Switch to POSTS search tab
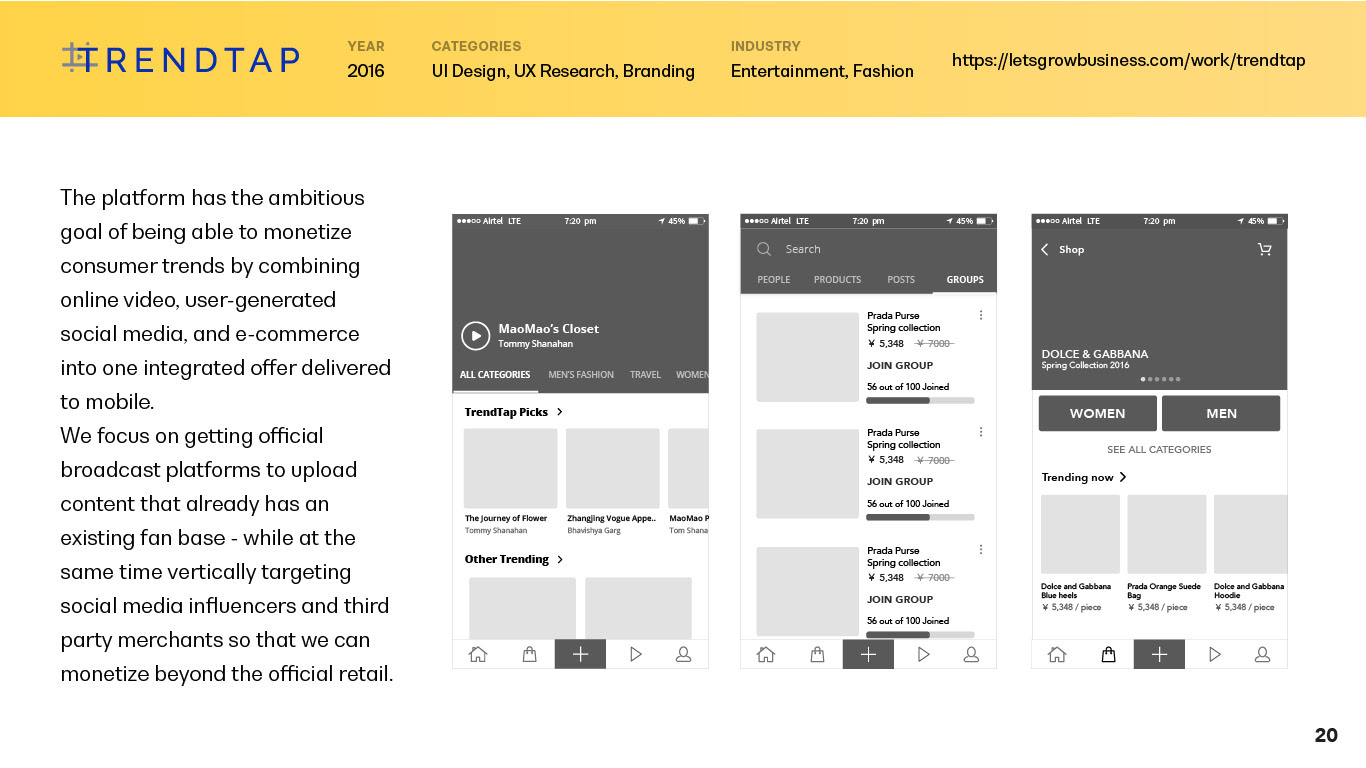Image resolution: width=1366 pixels, height=768 pixels. tap(901, 280)
